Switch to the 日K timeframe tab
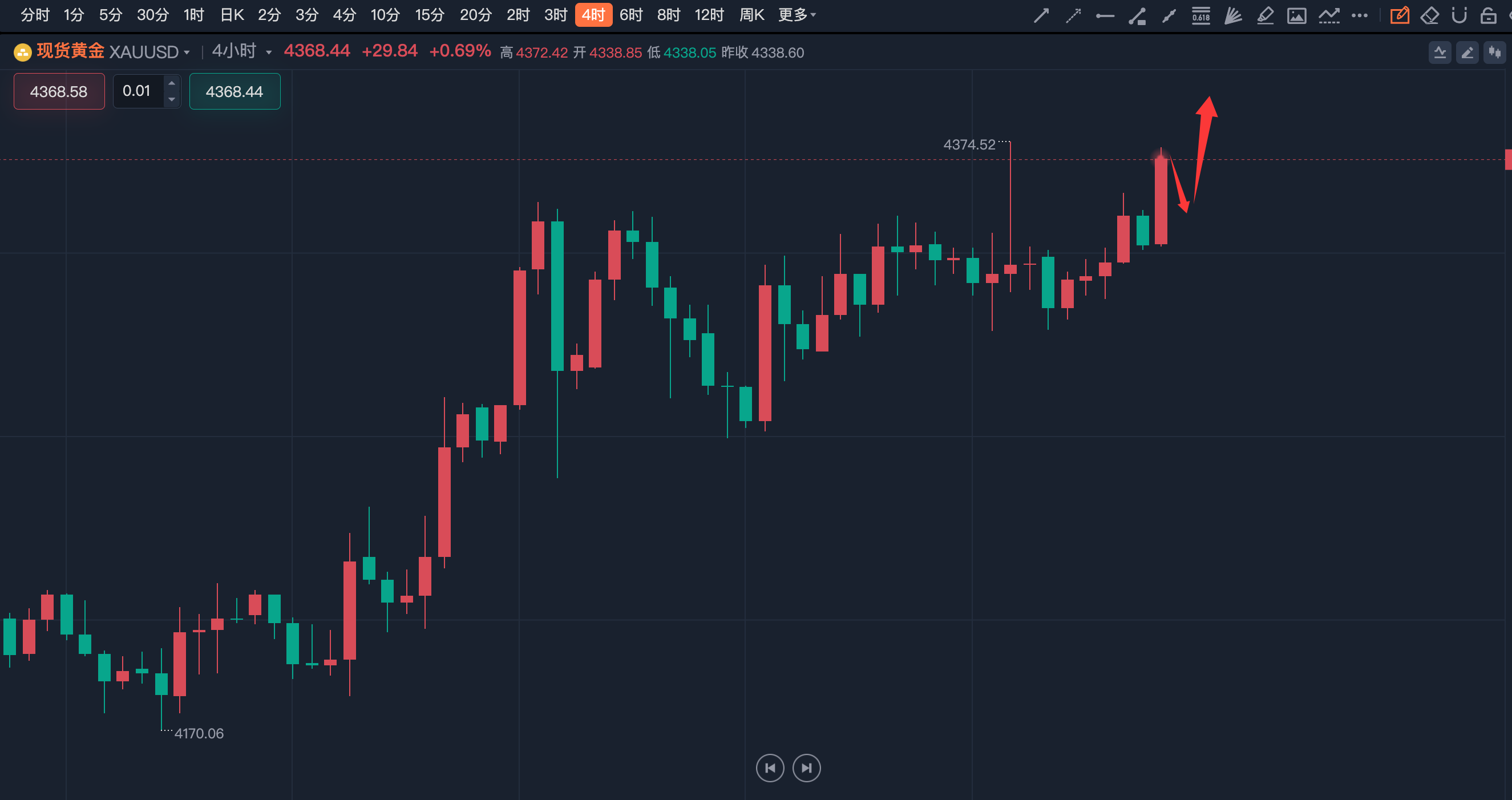Image resolution: width=1512 pixels, height=800 pixels. tap(232, 15)
